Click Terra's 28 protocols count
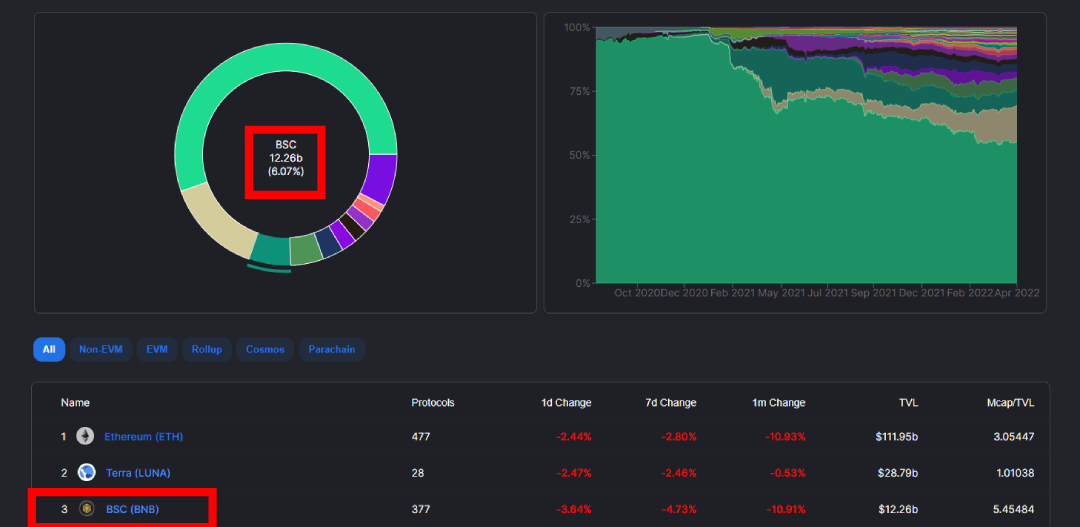The image size is (1080, 527). 417,473
